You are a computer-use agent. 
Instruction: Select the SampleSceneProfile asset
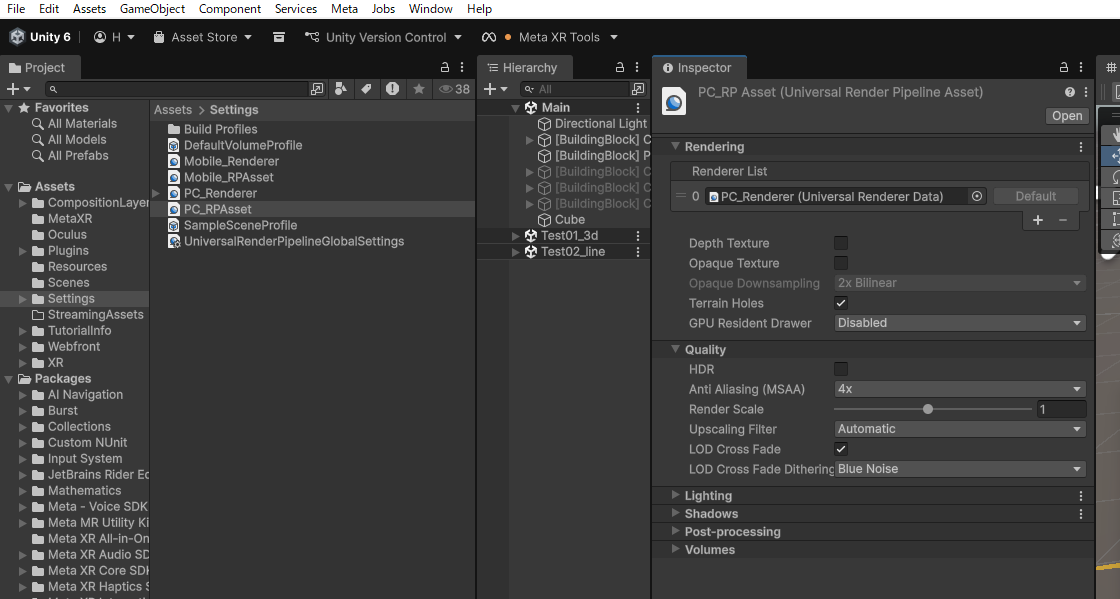point(240,226)
